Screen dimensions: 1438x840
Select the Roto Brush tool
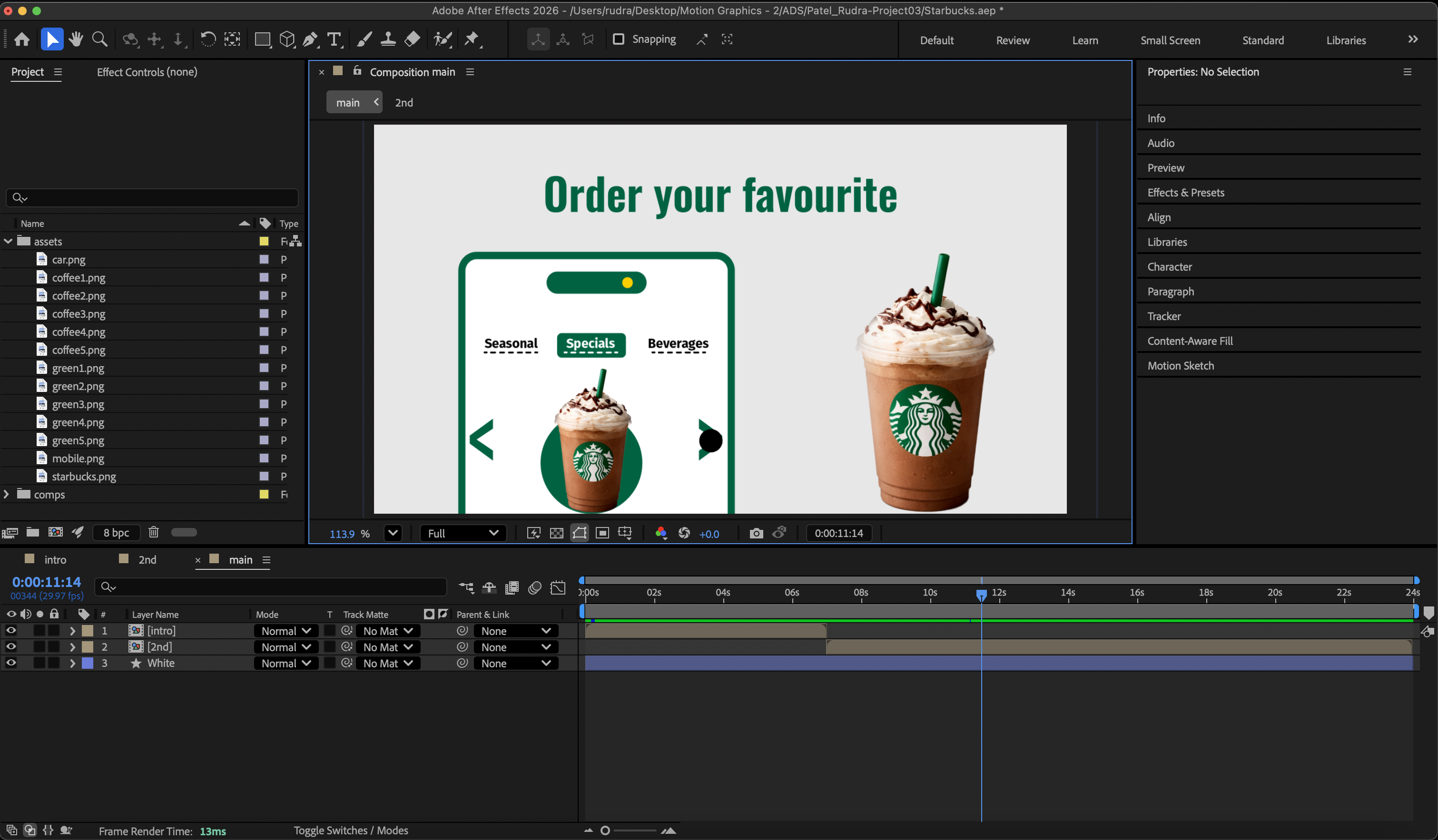click(x=443, y=39)
